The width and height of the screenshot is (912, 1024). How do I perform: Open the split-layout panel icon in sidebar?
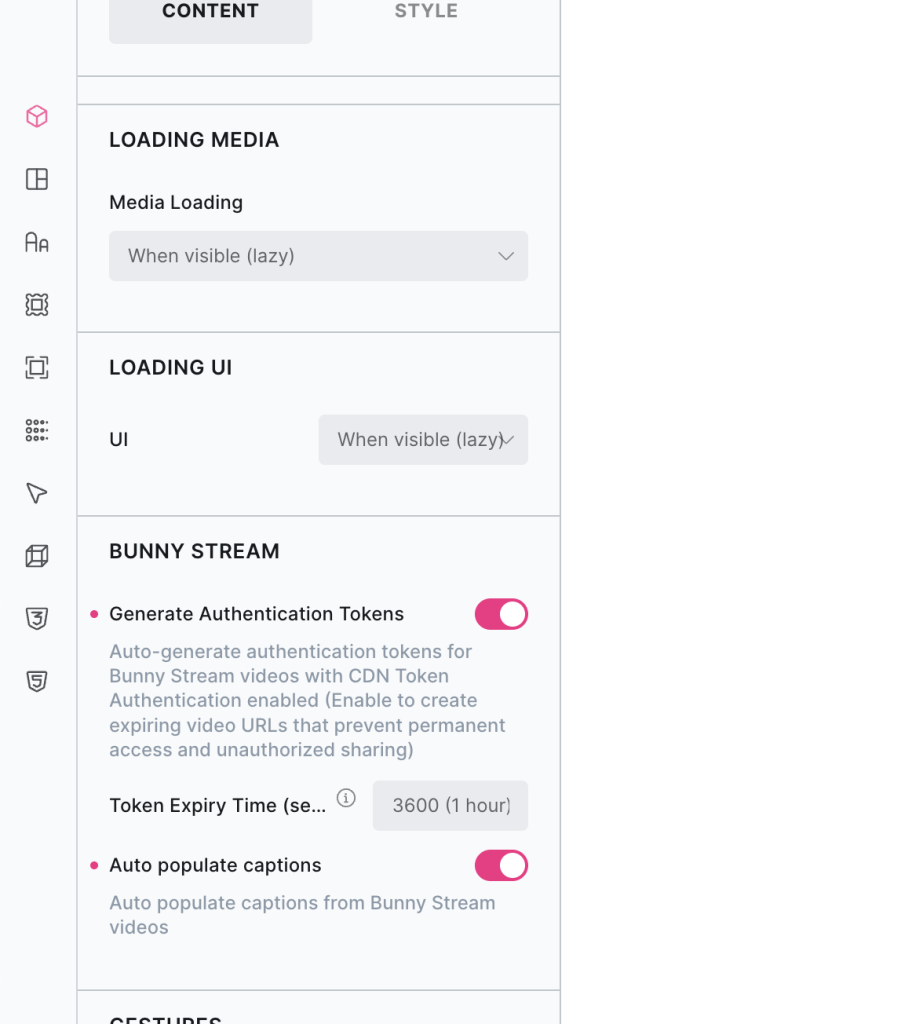coord(36,179)
